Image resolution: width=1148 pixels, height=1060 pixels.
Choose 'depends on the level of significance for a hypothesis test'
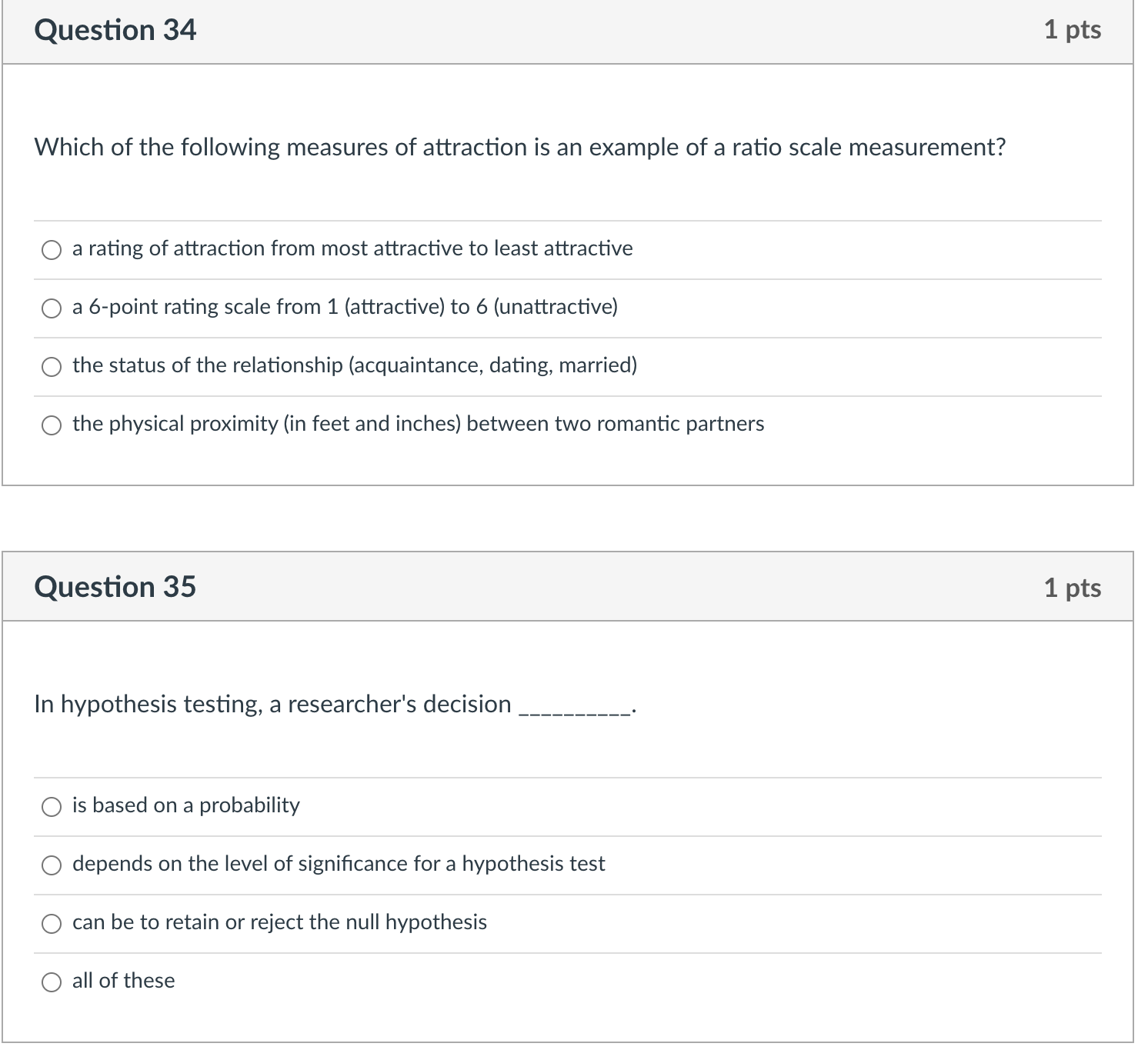click(x=51, y=865)
